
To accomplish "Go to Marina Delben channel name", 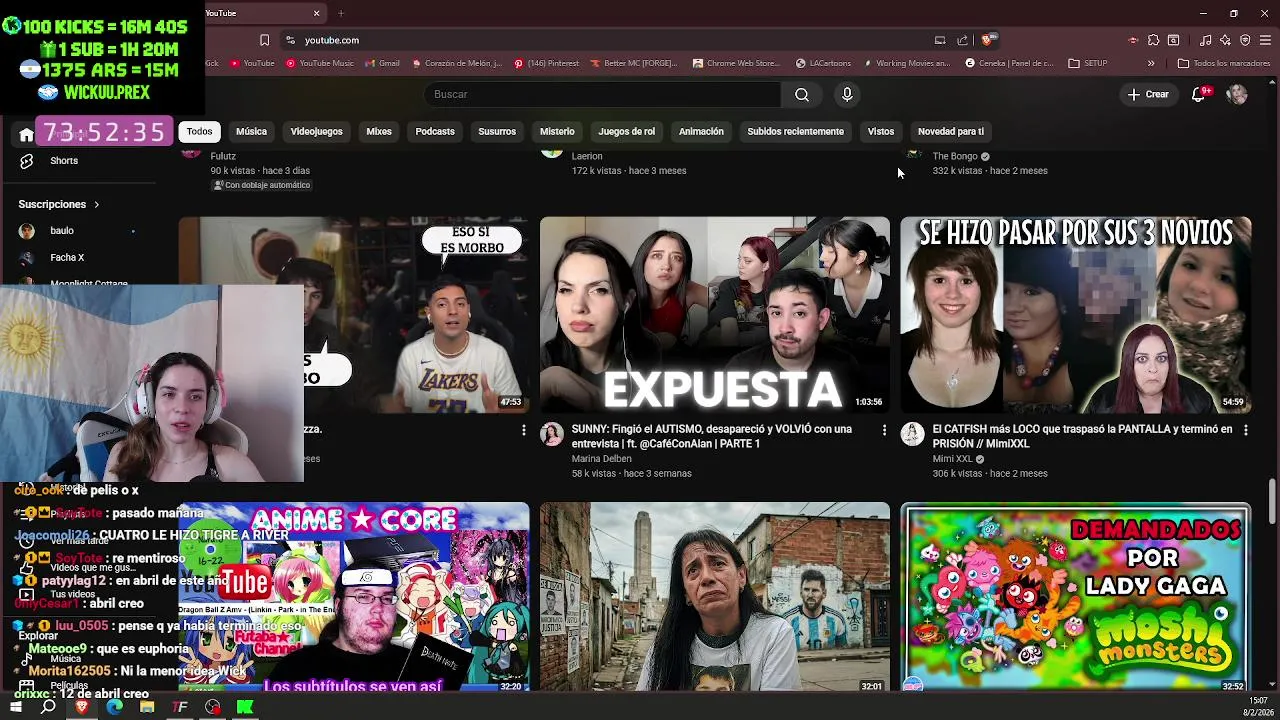I will [x=601, y=459].
